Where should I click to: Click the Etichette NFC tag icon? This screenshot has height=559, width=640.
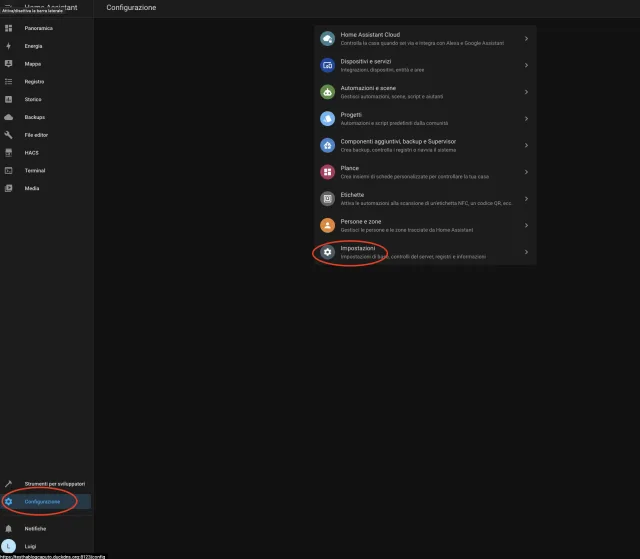327,199
